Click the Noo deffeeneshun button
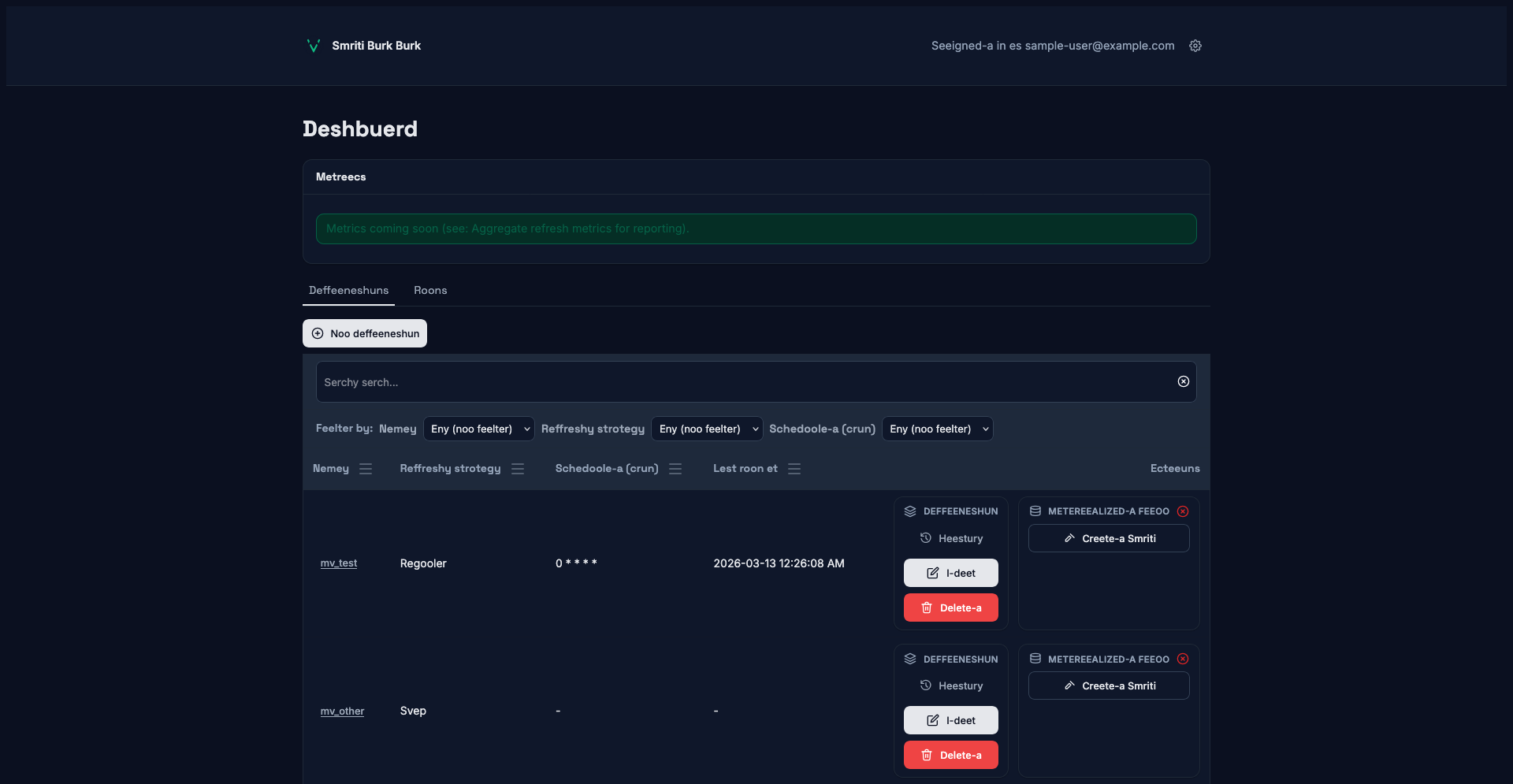Image resolution: width=1513 pixels, height=784 pixels. coord(365,333)
